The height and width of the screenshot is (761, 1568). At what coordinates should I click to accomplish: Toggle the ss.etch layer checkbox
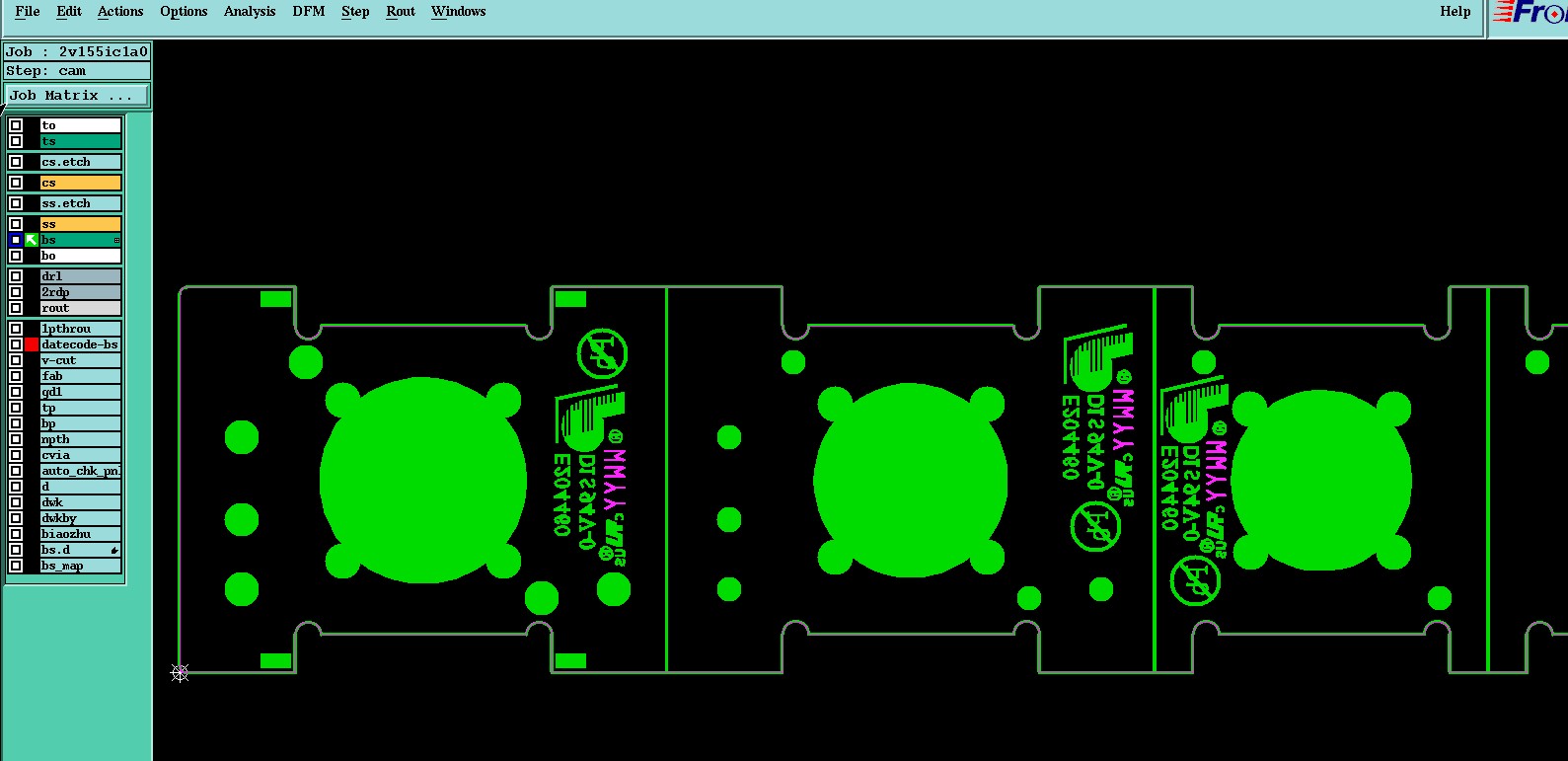16,203
